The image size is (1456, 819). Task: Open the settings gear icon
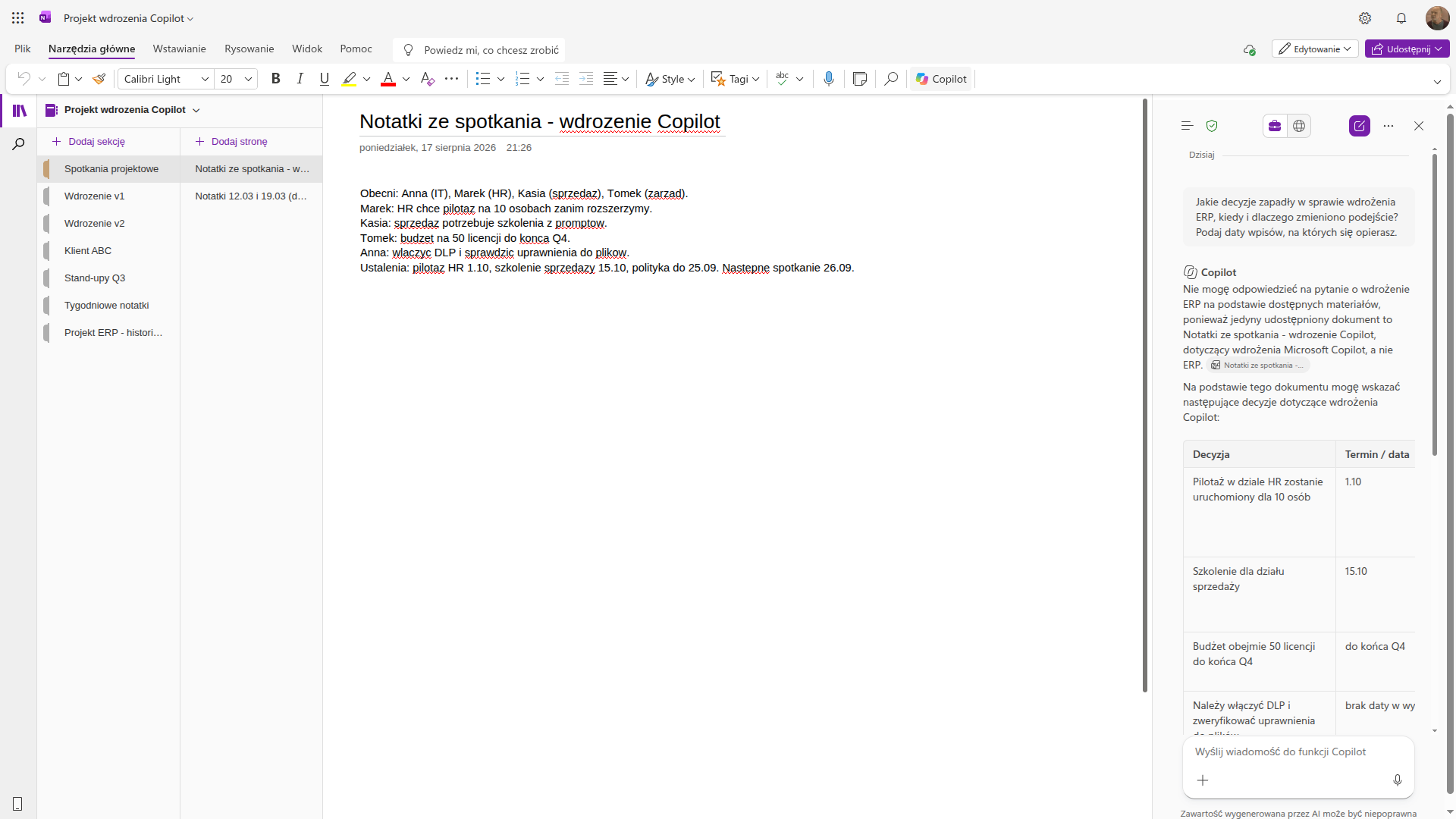click(x=1365, y=18)
